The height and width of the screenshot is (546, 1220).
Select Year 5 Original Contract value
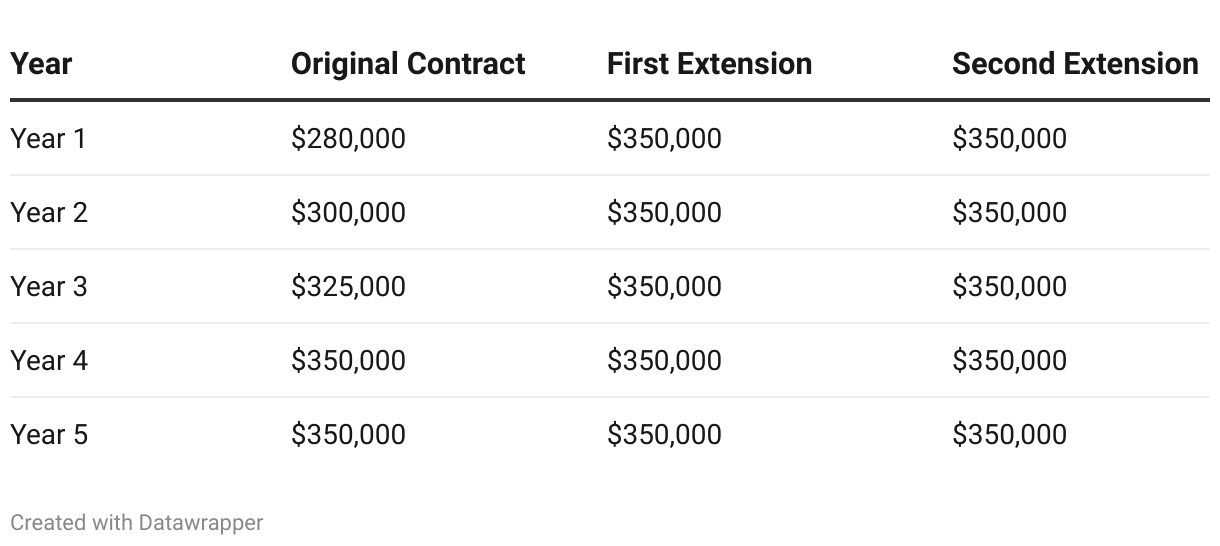point(348,434)
